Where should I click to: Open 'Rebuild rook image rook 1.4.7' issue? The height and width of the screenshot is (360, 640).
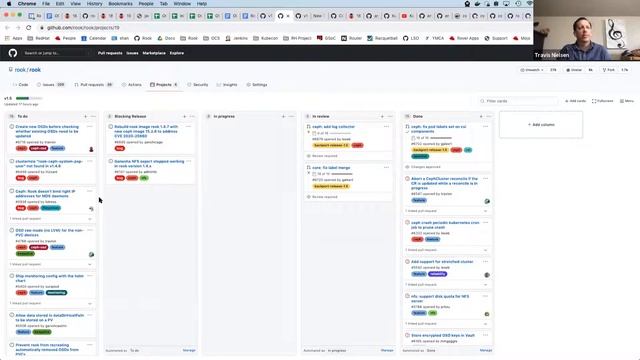pyautogui.click(x=146, y=131)
